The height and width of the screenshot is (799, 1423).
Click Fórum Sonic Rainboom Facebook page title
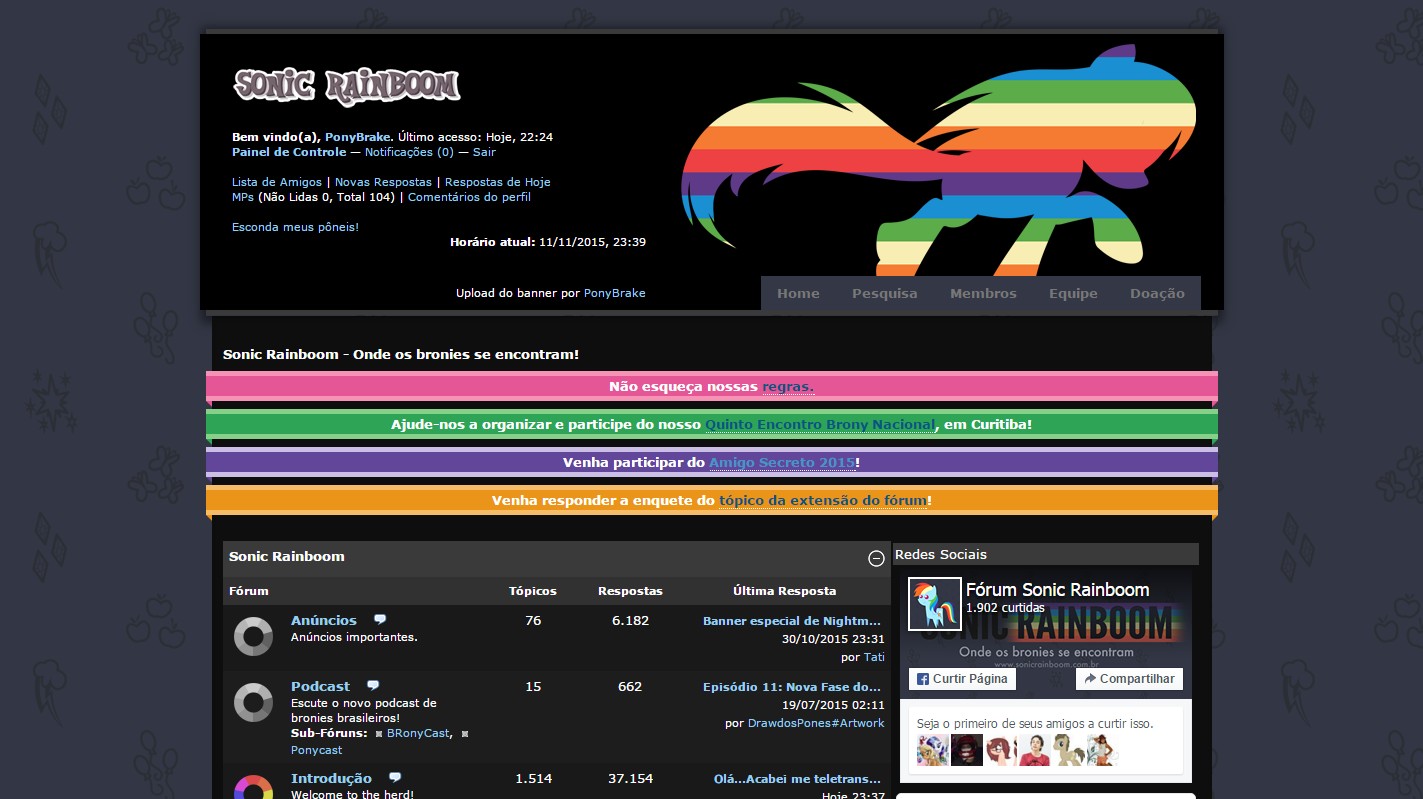pyautogui.click(x=1057, y=590)
